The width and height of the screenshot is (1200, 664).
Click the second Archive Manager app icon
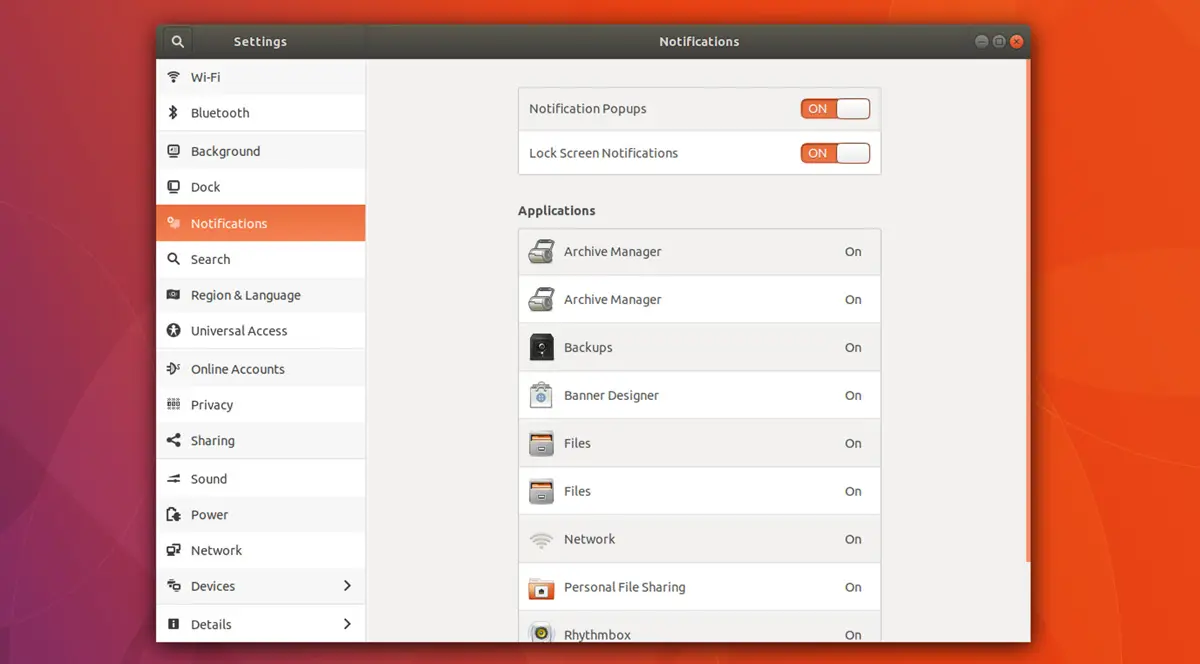pyautogui.click(x=541, y=300)
